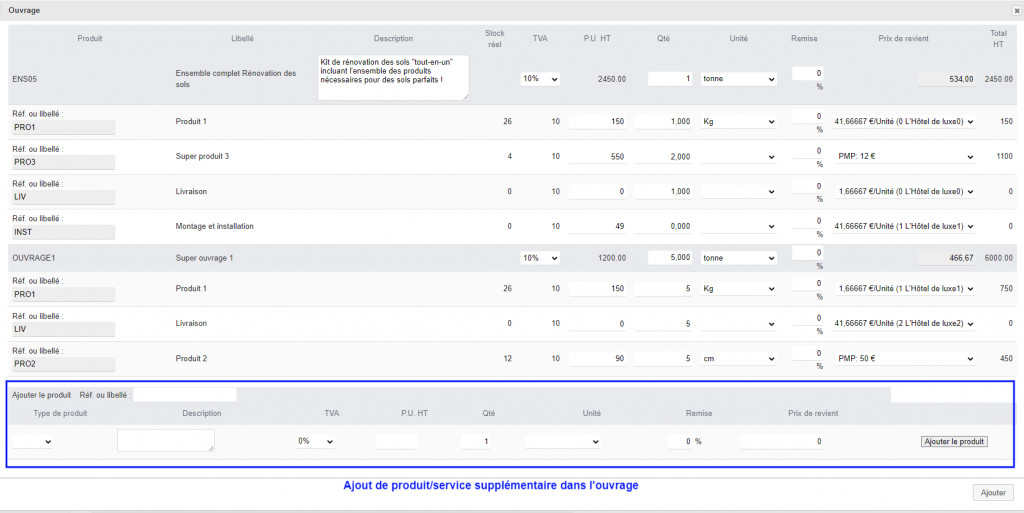The image size is (1024, 513).
Task: Close the Ouvrage dialog window
Action: click(1016, 9)
